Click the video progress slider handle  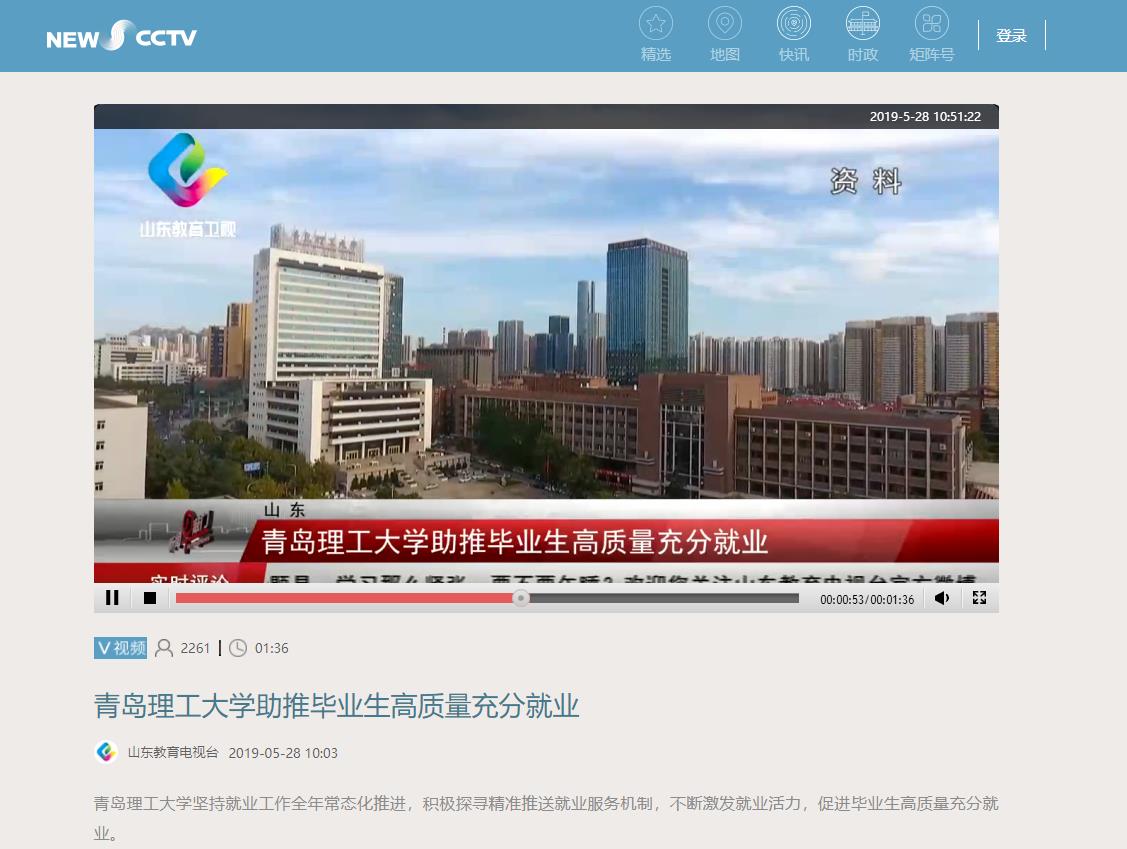point(521,598)
